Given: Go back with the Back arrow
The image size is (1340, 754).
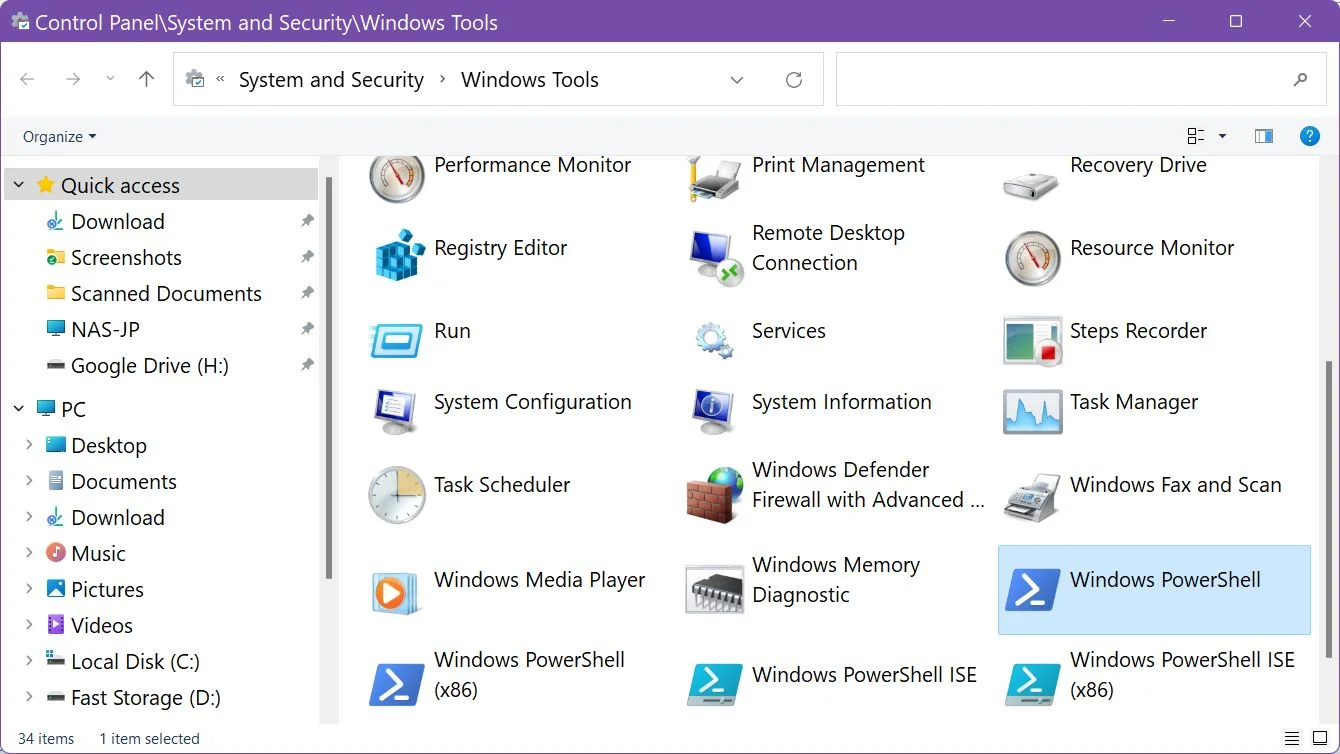Looking at the screenshot, I should [28, 79].
